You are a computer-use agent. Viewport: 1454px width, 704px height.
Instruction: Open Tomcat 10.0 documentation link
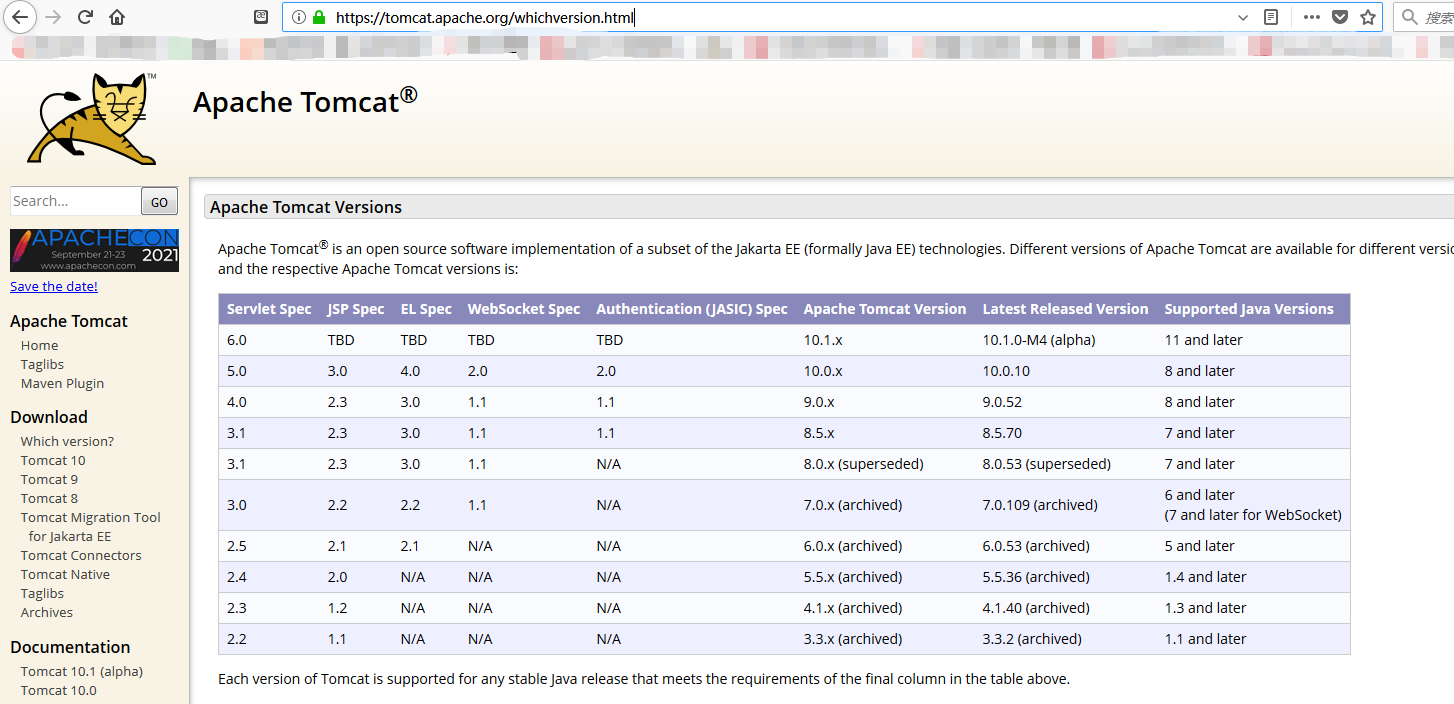pos(59,690)
